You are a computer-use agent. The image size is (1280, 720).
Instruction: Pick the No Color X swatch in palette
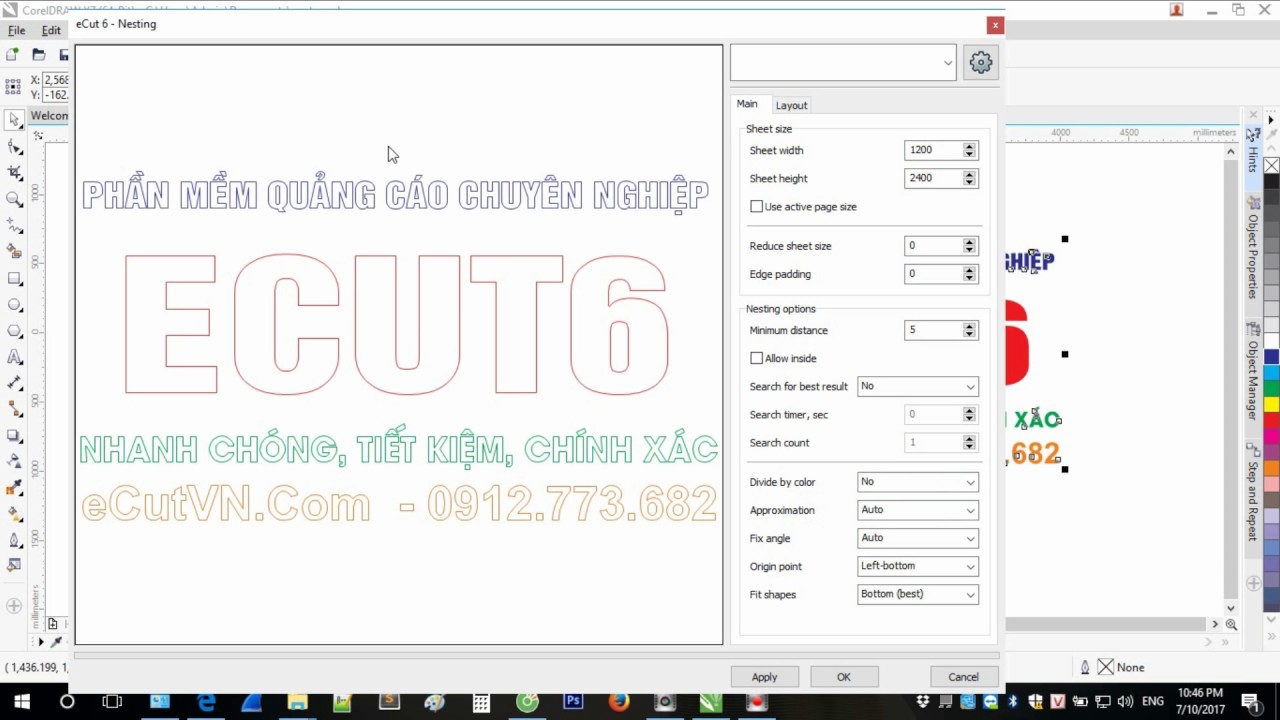coord(1271,165)
